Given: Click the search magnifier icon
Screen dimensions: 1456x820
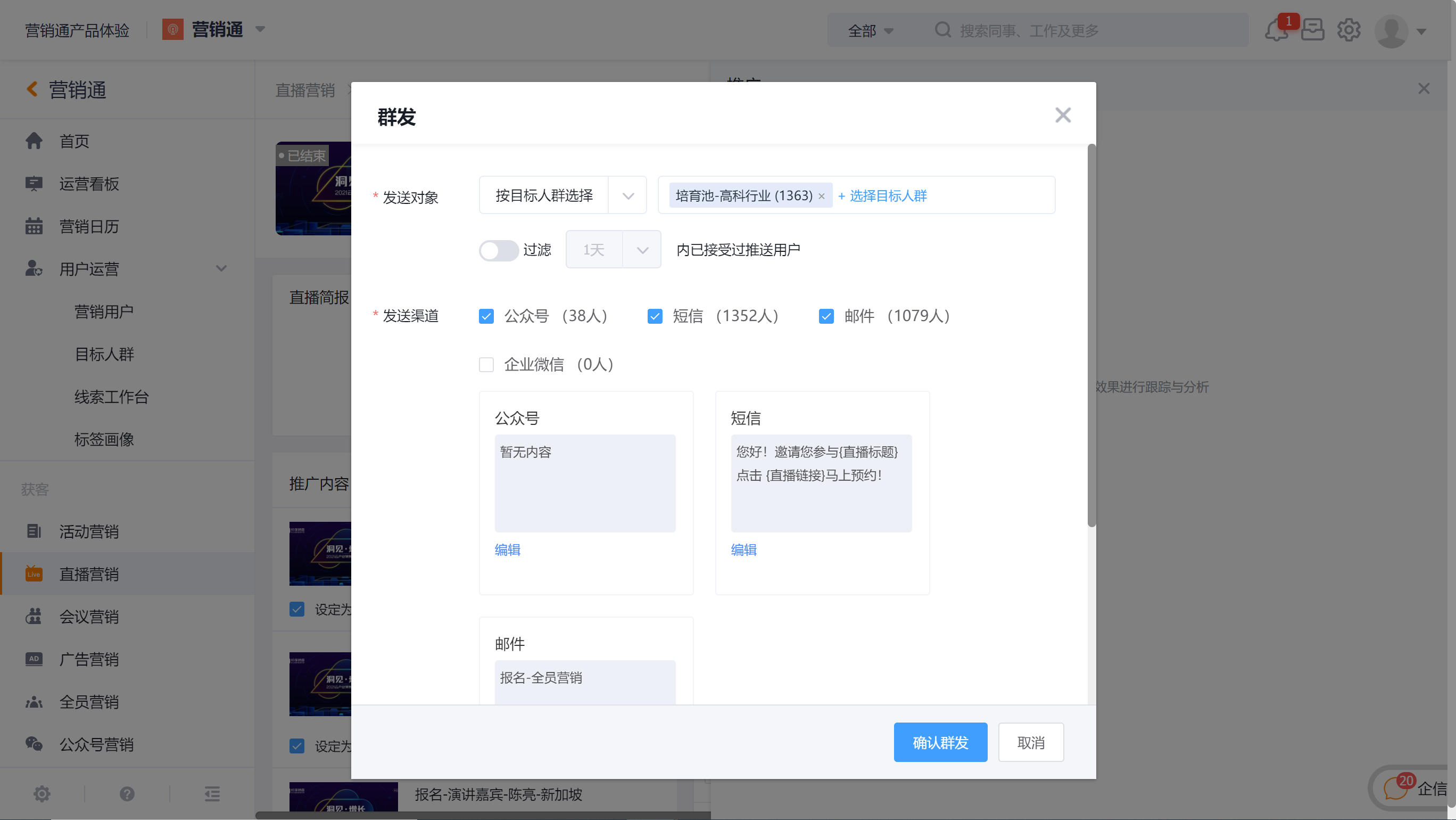Looking at the screenshot, I should (x=943, y=29).
